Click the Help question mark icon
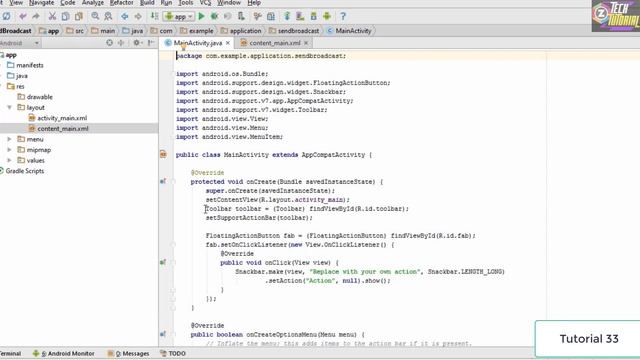Image resolution: width=640 pixels, height=360 pixels. (x=343, y=16)
